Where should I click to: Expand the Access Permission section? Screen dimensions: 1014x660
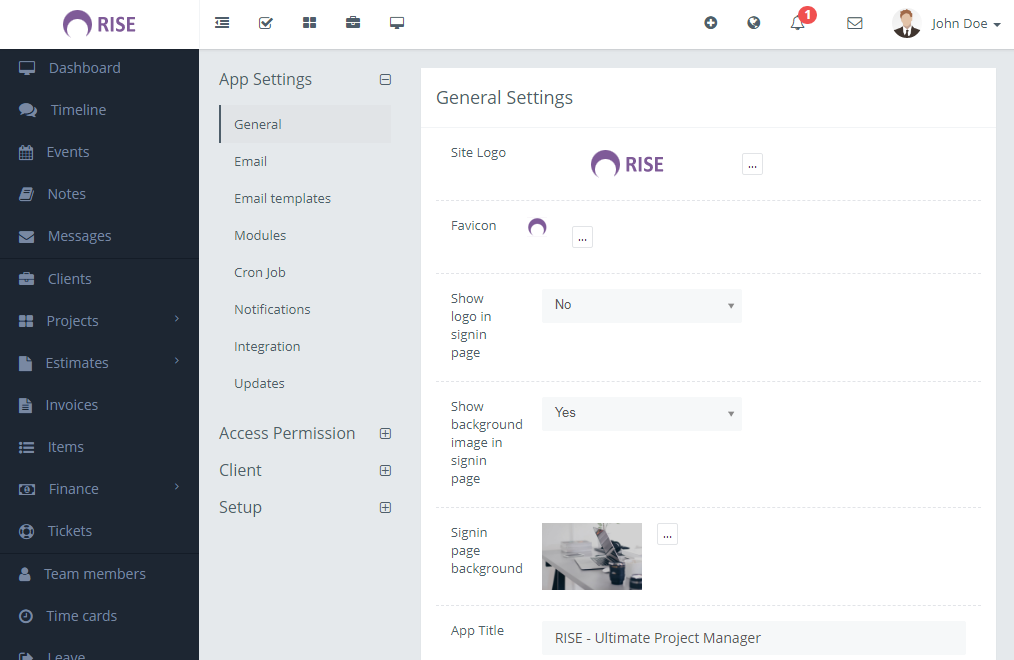click(x=385, y=434)
